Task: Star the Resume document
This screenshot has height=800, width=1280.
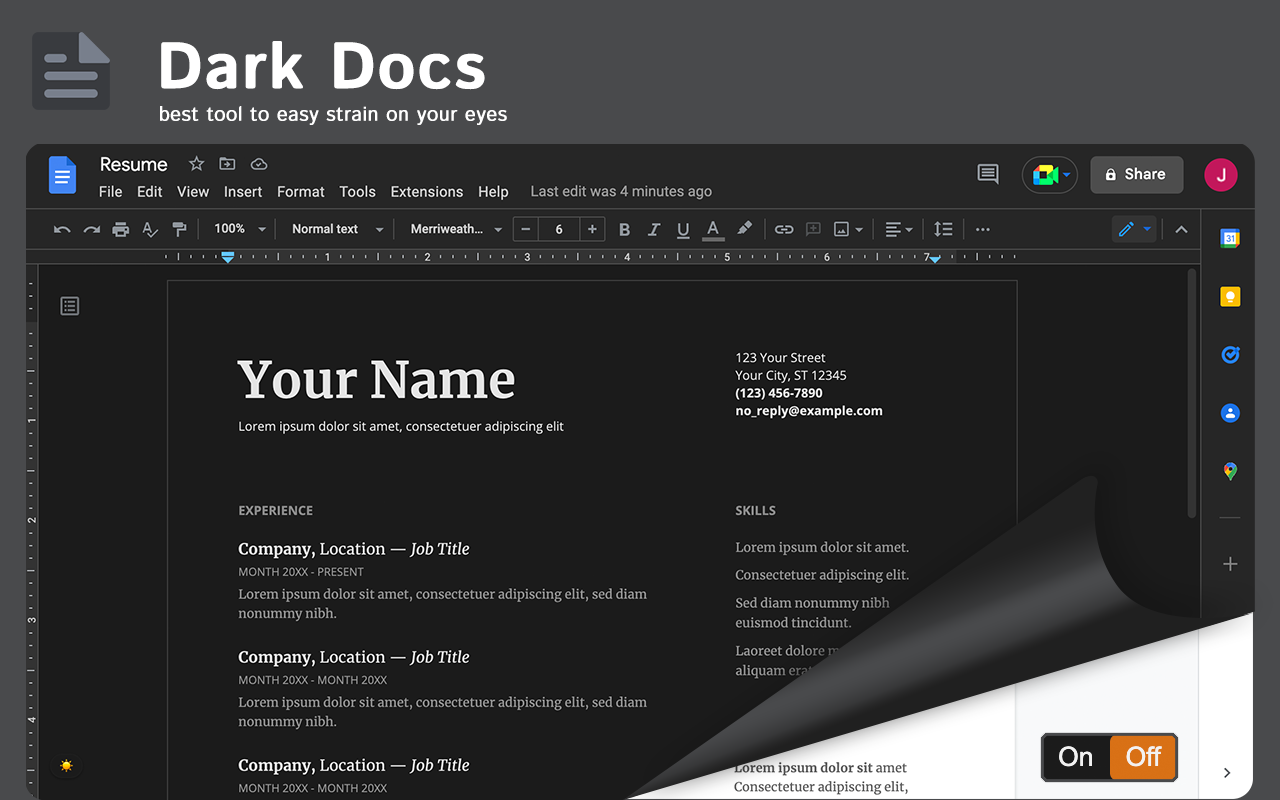Action: tap(196, 164)
